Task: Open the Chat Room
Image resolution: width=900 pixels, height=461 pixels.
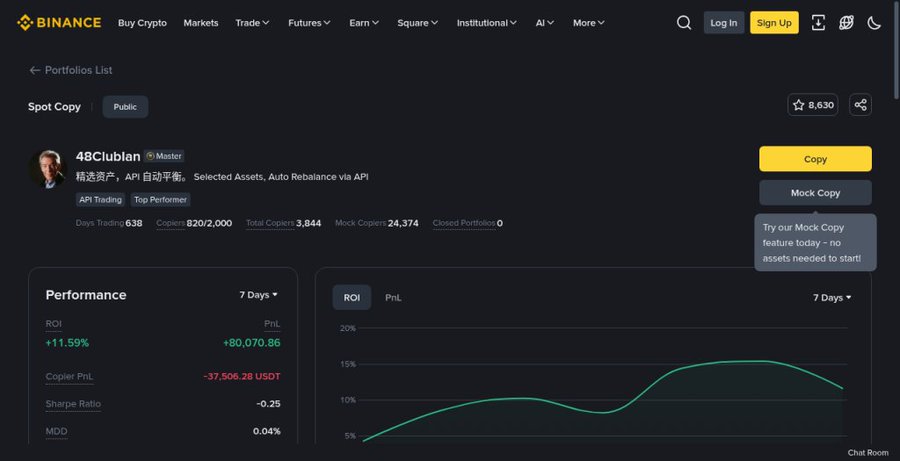Action: click(x=867, y=453)
